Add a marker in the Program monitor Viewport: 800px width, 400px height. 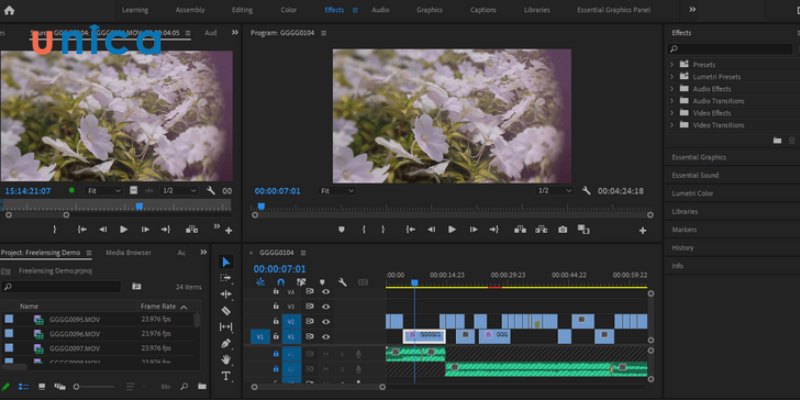click(341, 229)
